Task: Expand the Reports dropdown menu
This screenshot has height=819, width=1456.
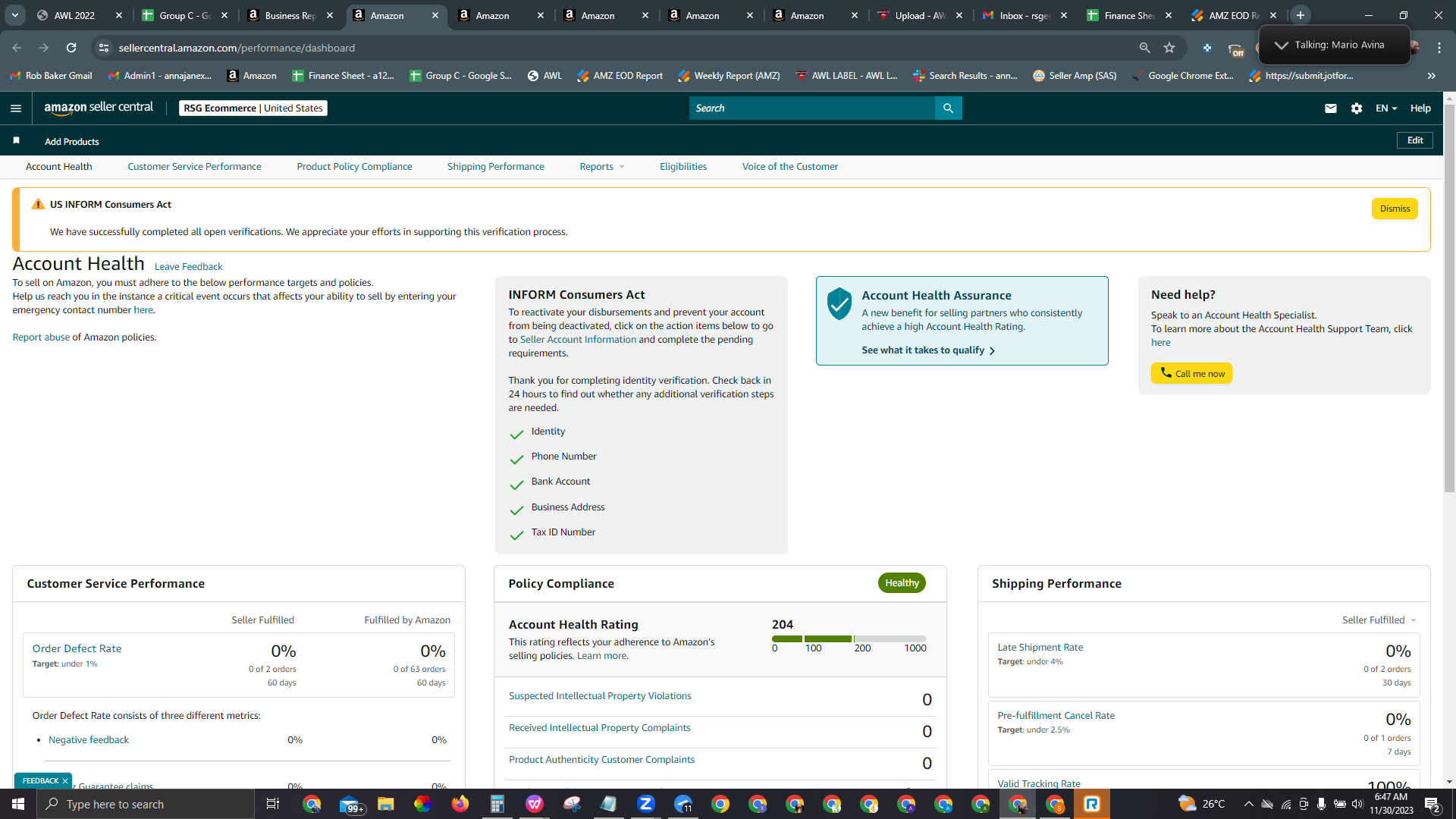Action: (x=602, y=167)
